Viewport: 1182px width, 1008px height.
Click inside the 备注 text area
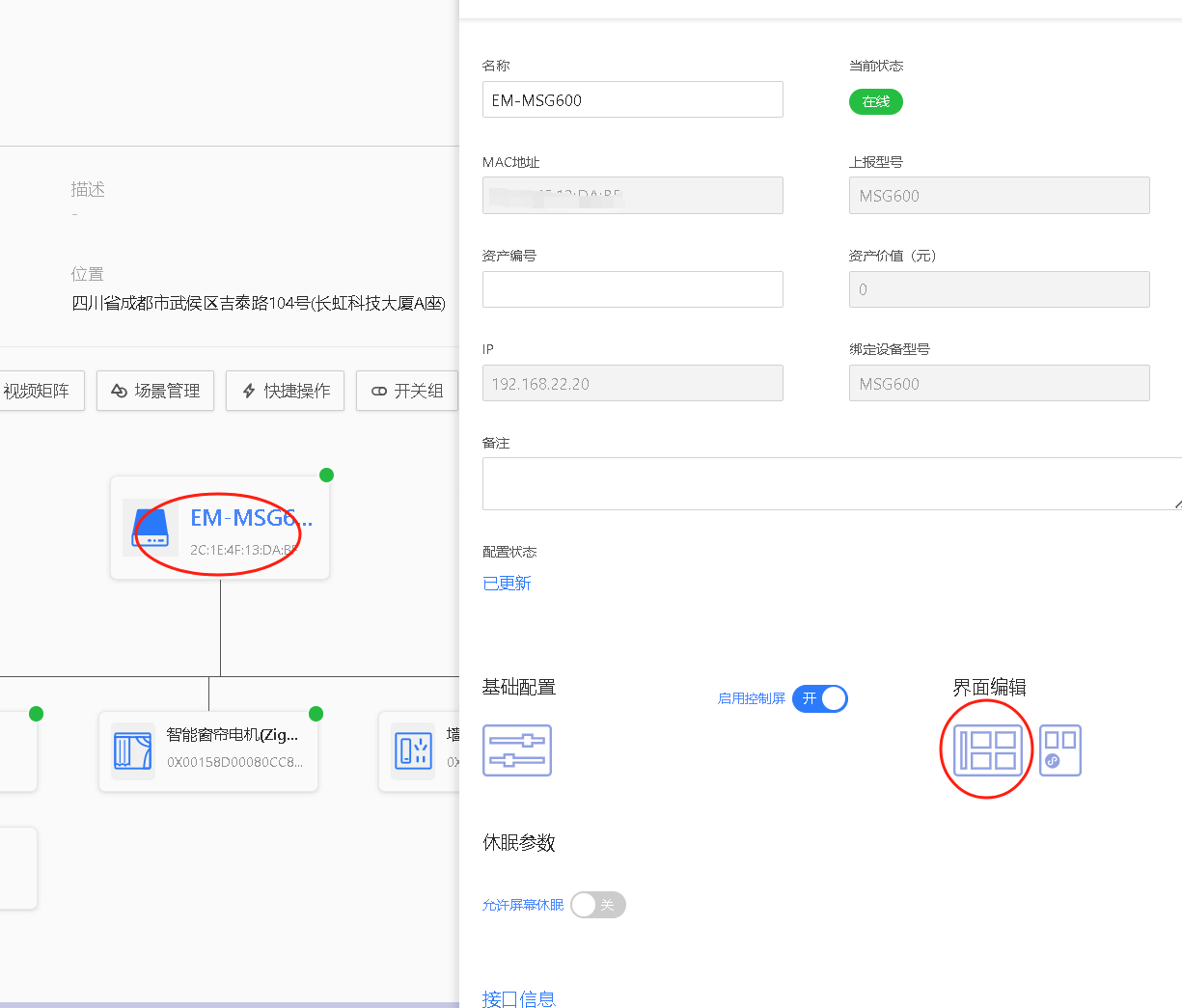click(830, 483)
